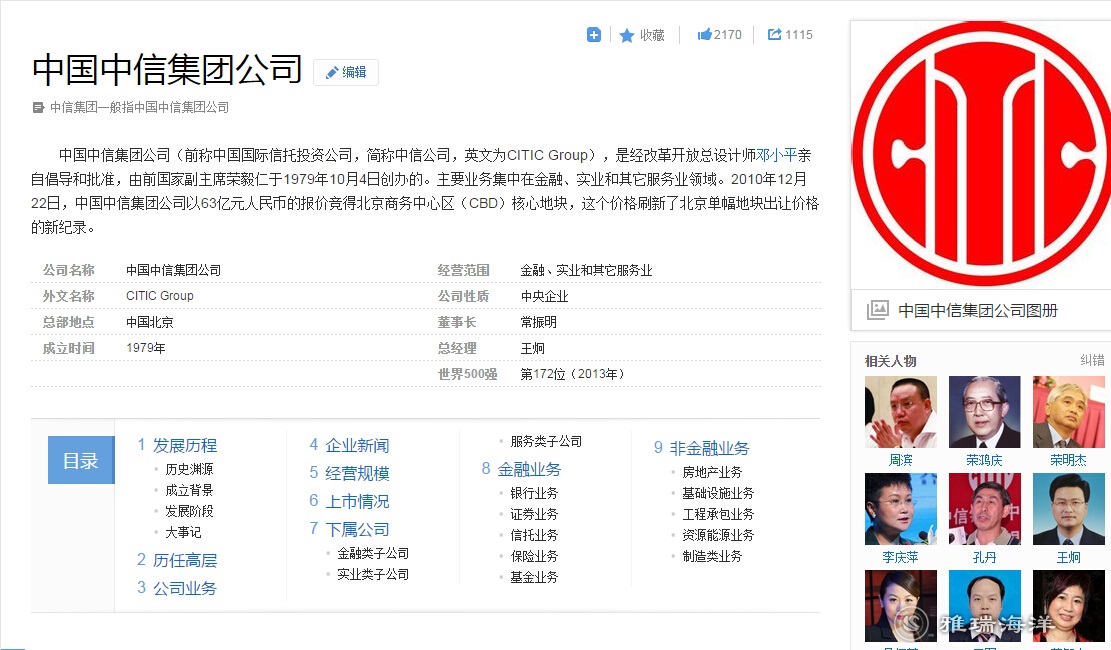Click the album picture icon beside 中国中信集团公司图册

tap(877, 310)
